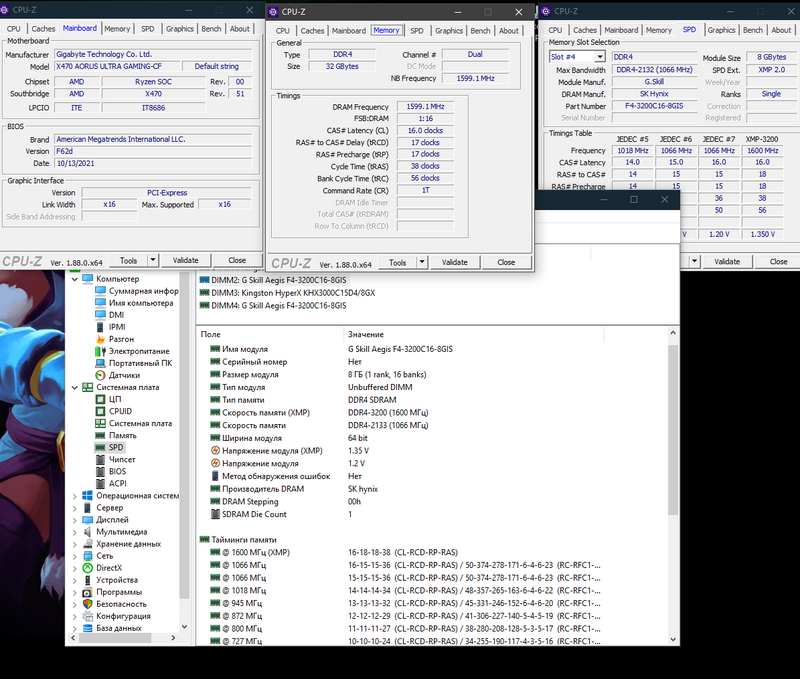This screenshot has width=800, height=679.
Task: Switch to SPD tab in Memory CPU-Z window
Action: pyautogui.click(x=417, y=31)
